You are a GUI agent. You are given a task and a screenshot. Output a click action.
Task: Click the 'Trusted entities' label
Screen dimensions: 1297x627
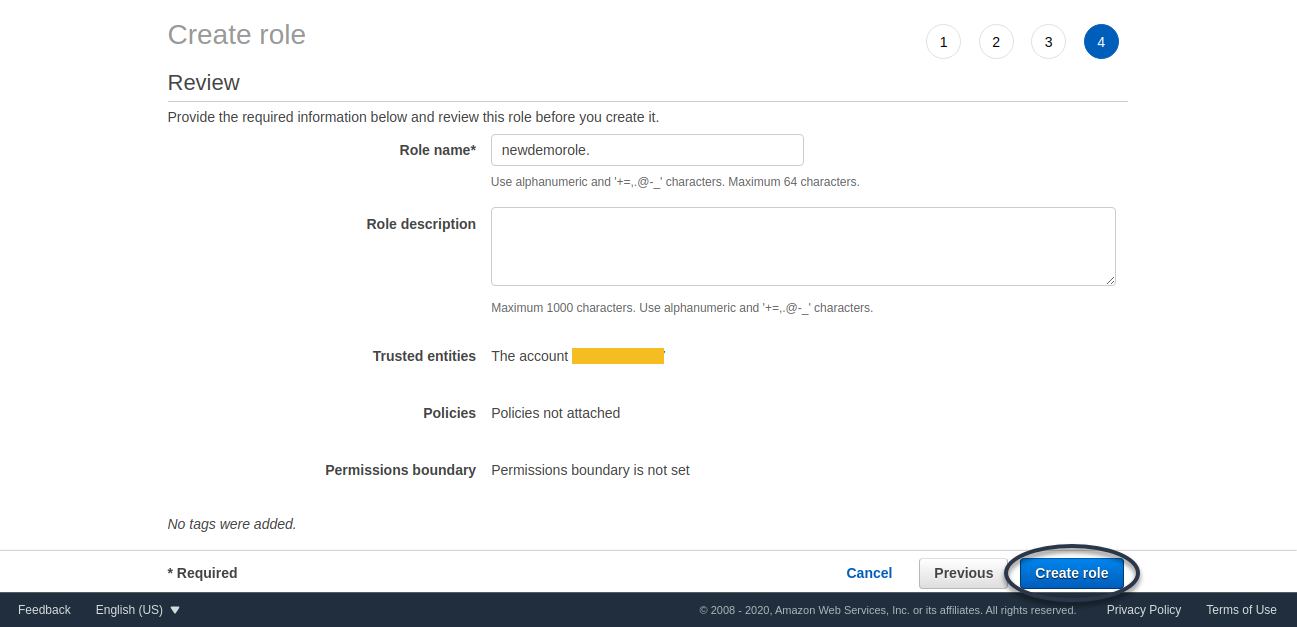[424, 356]
